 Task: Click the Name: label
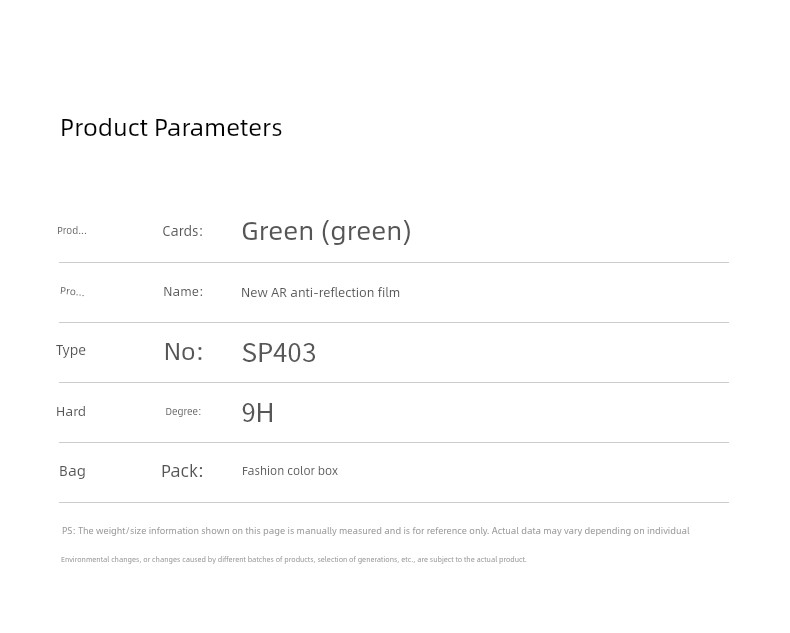tap(183, 291)
